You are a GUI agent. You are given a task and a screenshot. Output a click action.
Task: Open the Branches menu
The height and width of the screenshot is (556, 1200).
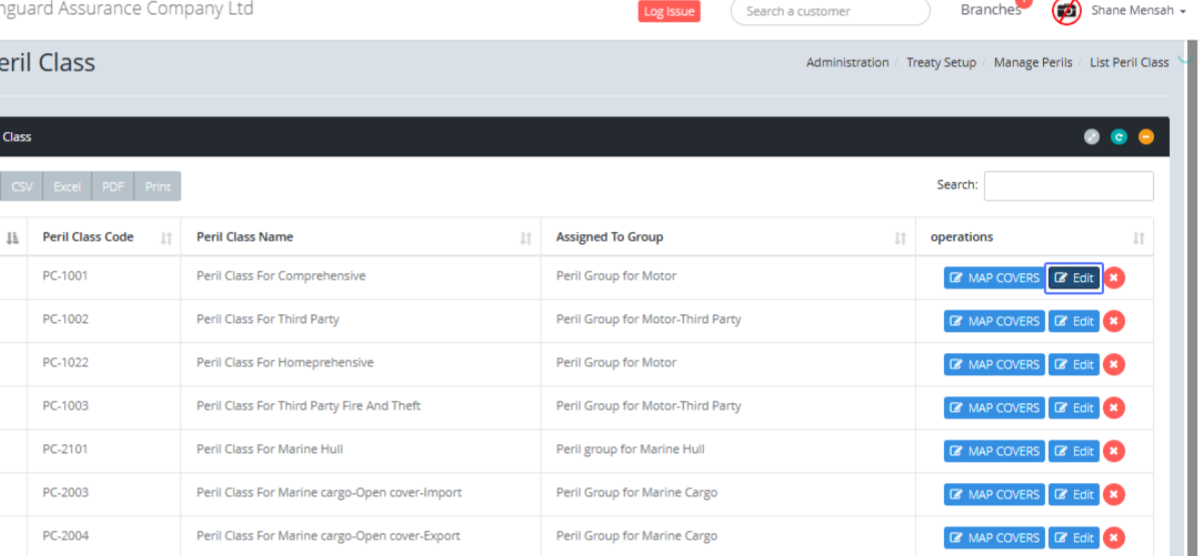991,10
